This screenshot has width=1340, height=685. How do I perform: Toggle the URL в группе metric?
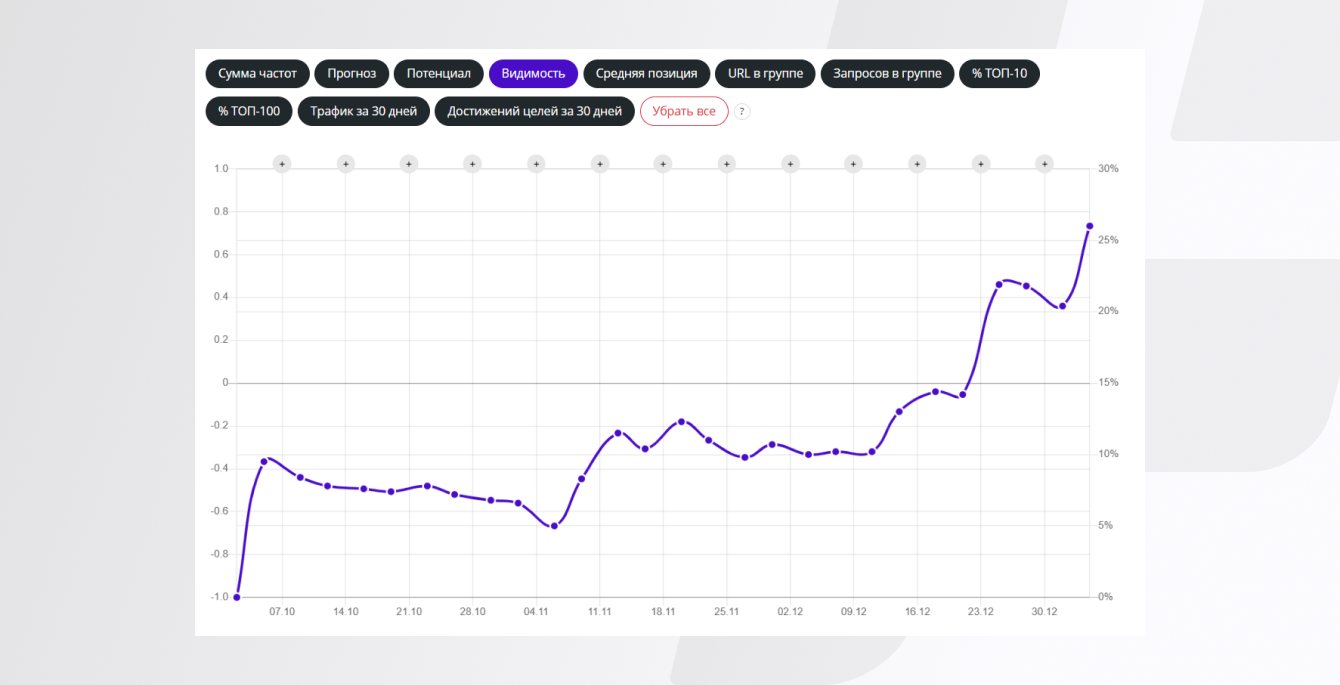pyautogui.click(x=765, y=74)
